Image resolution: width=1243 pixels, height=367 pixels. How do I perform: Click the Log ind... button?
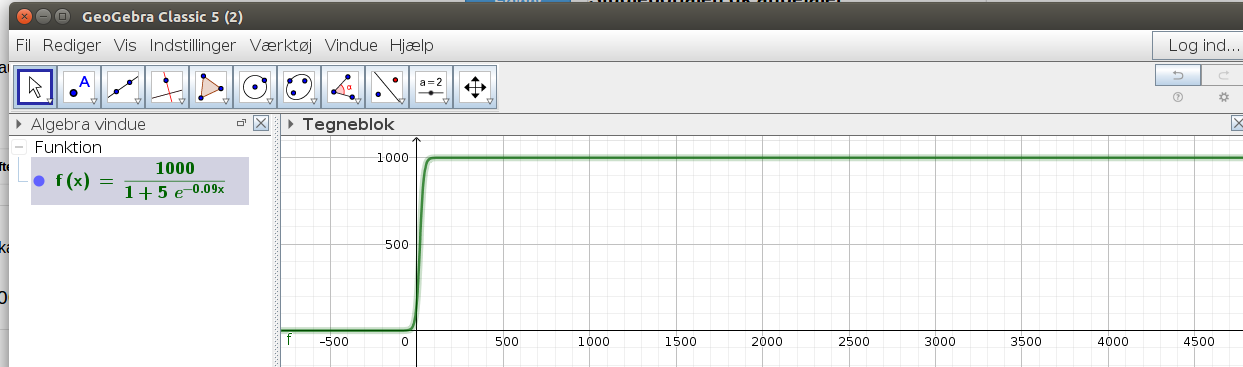(x=1197, y=45)
